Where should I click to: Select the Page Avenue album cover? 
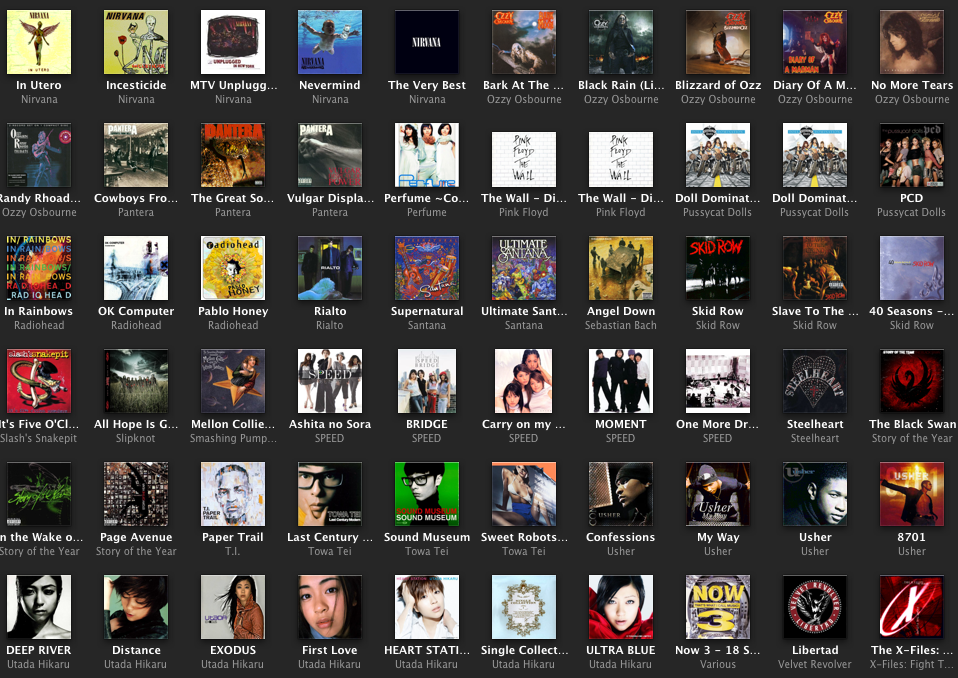136,494
